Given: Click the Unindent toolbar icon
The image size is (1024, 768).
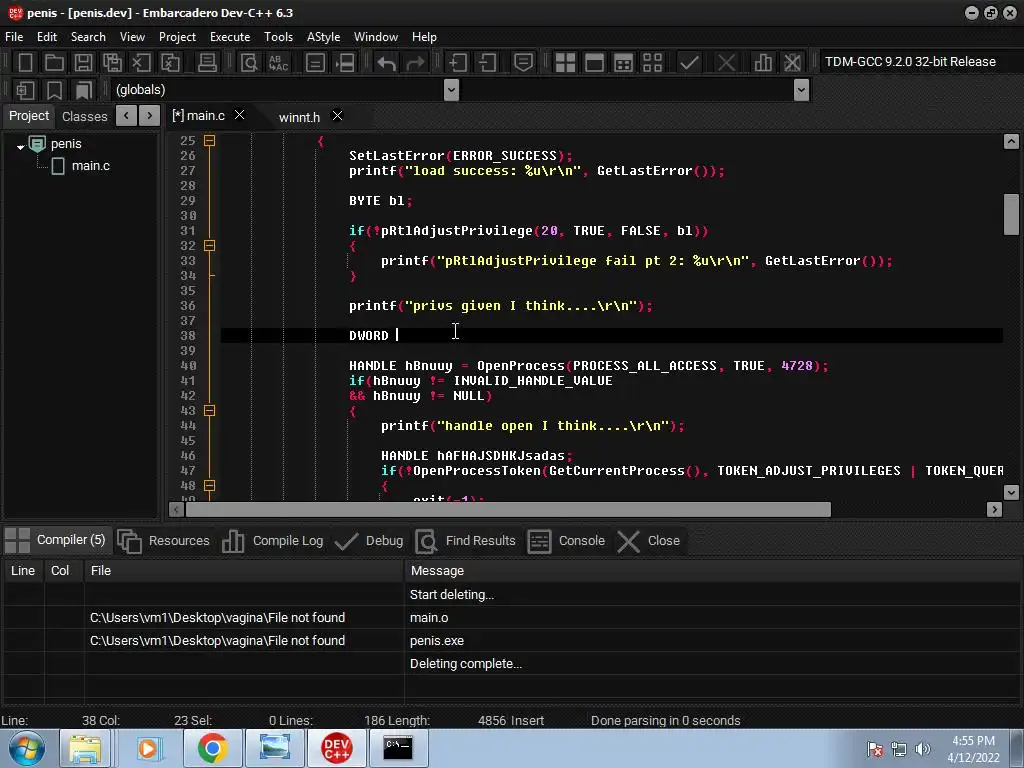Looking at the screenshot, I should click(487, 63).
